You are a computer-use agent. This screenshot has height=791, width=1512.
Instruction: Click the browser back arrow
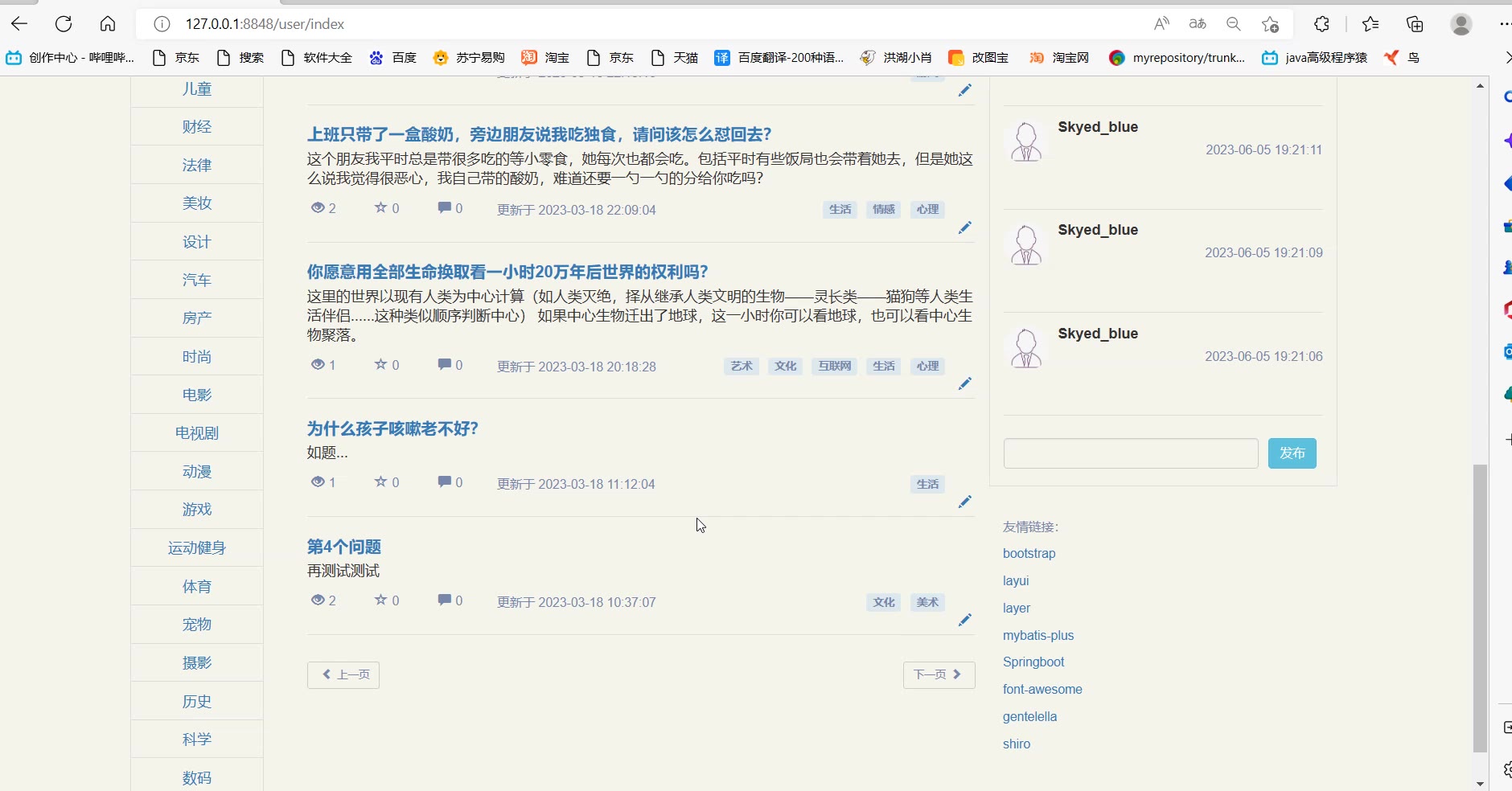tap(19, 24)
